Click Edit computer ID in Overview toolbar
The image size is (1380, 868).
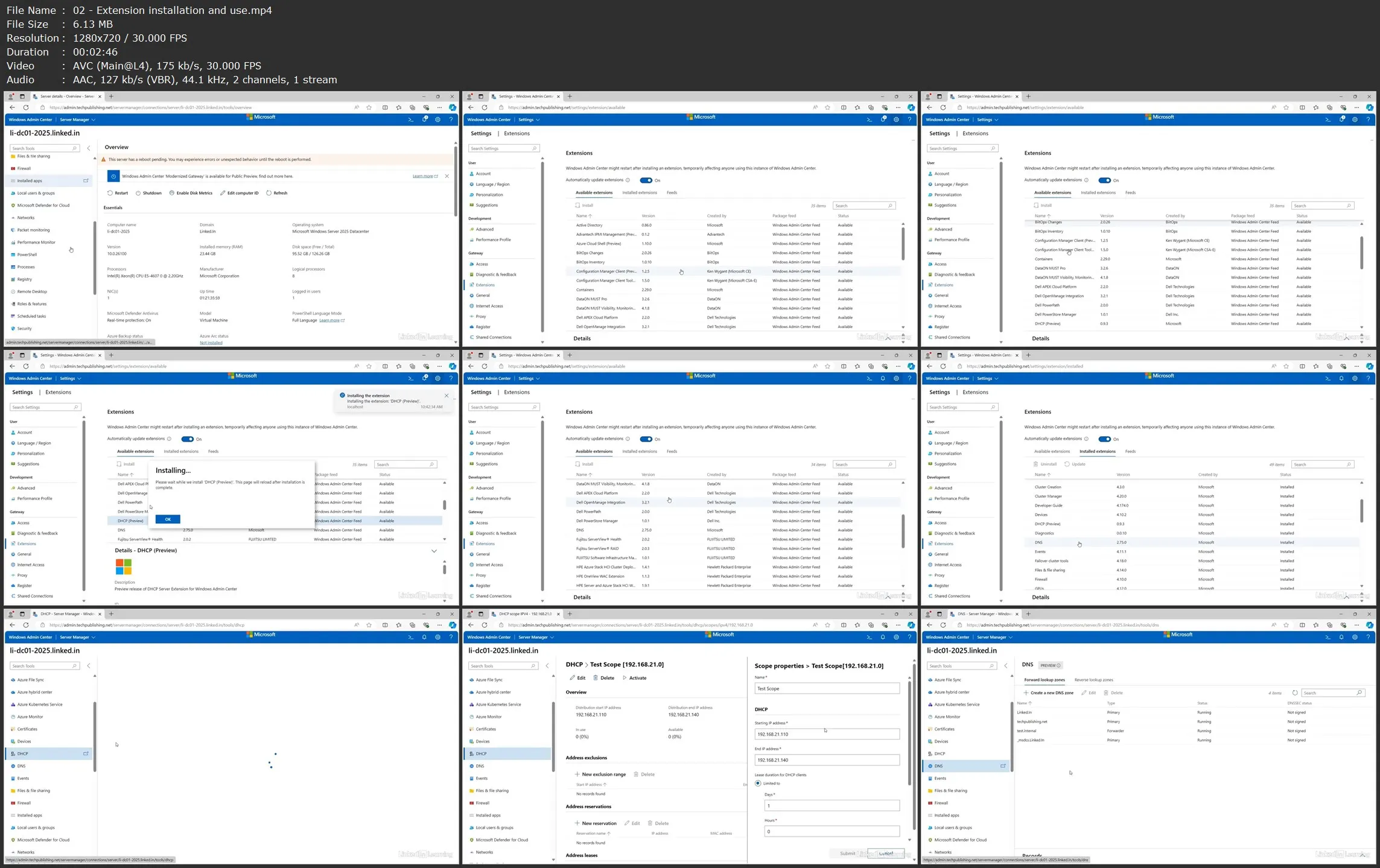point(239,193)
